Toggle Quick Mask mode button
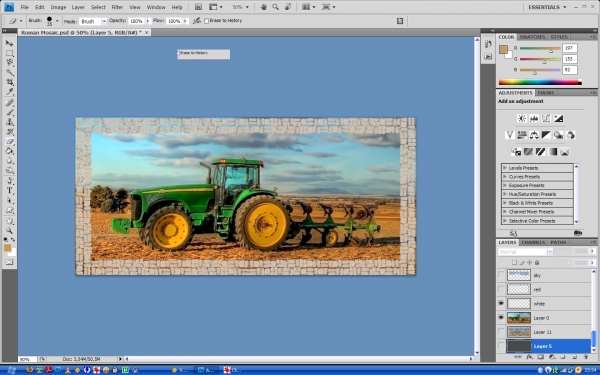This screenshot has height=375, width=600. [9, 262]
